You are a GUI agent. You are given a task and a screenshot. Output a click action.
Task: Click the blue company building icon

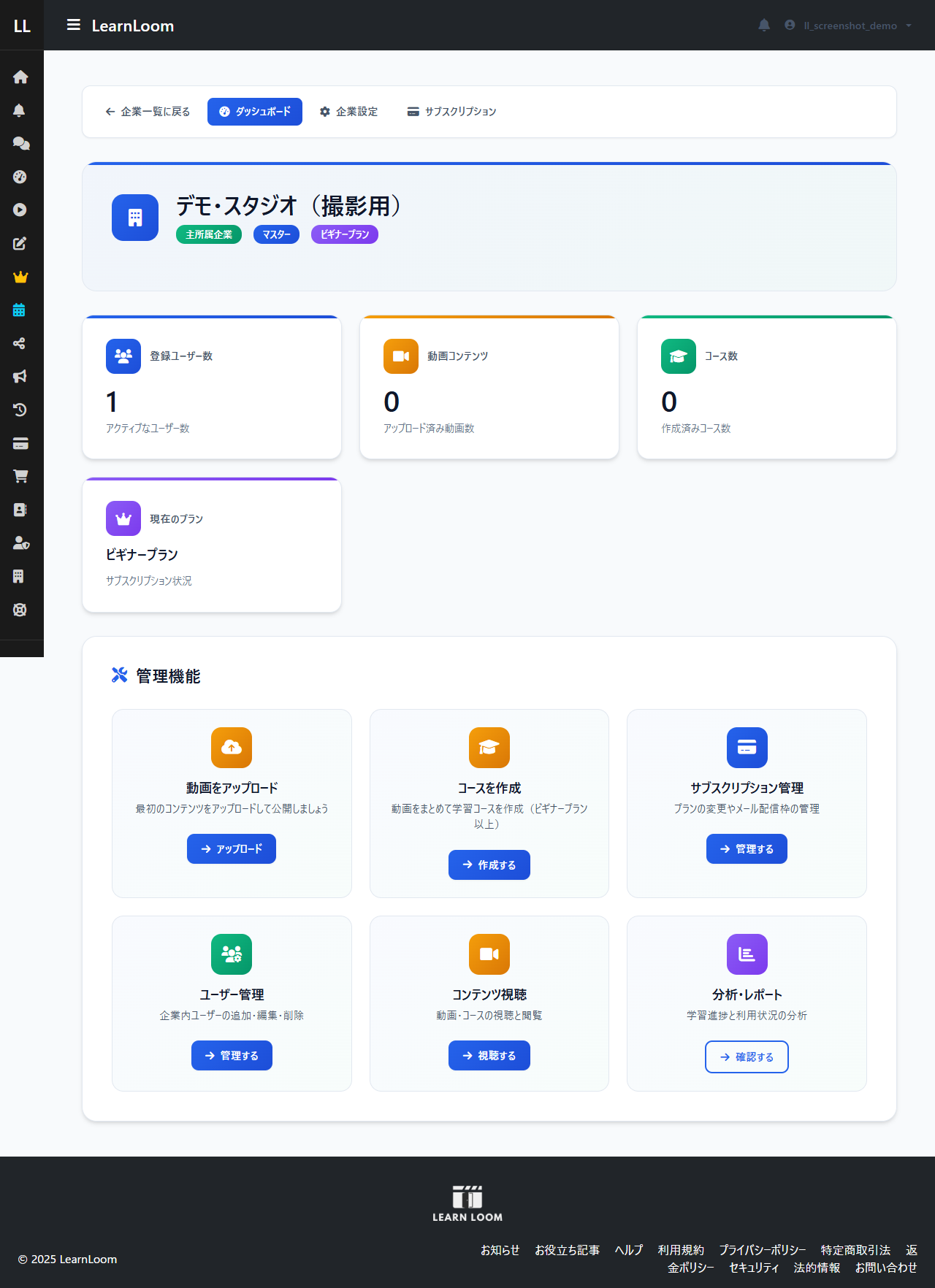(x=135, y=218)
